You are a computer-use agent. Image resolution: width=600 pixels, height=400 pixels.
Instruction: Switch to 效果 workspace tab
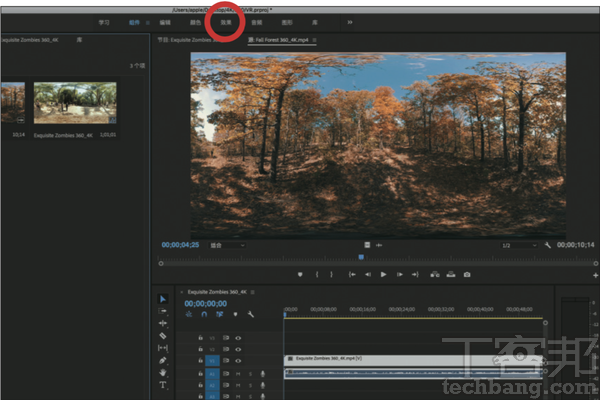pos(226,23)
